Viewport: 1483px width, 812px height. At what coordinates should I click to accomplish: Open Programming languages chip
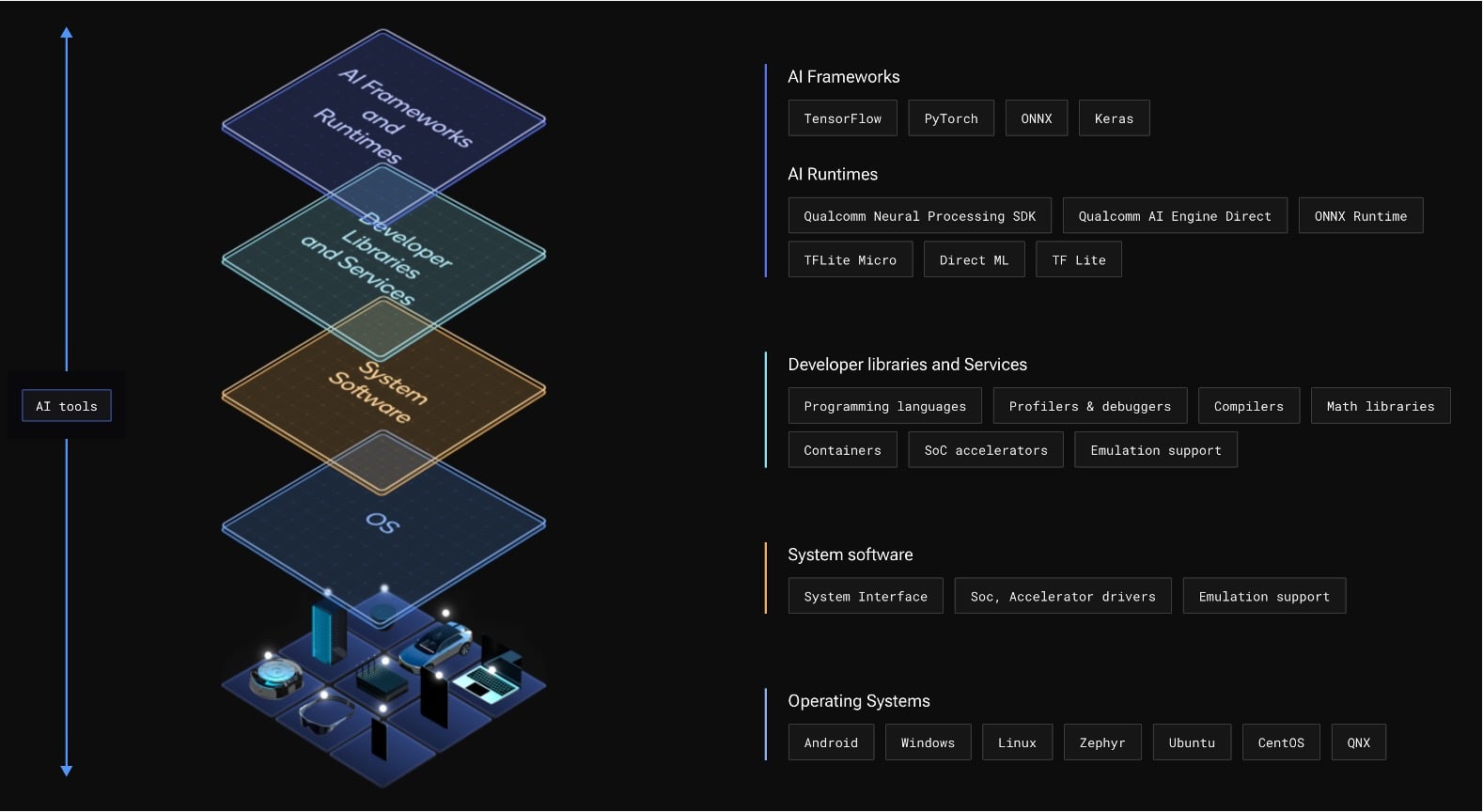(x=885, y=406)
